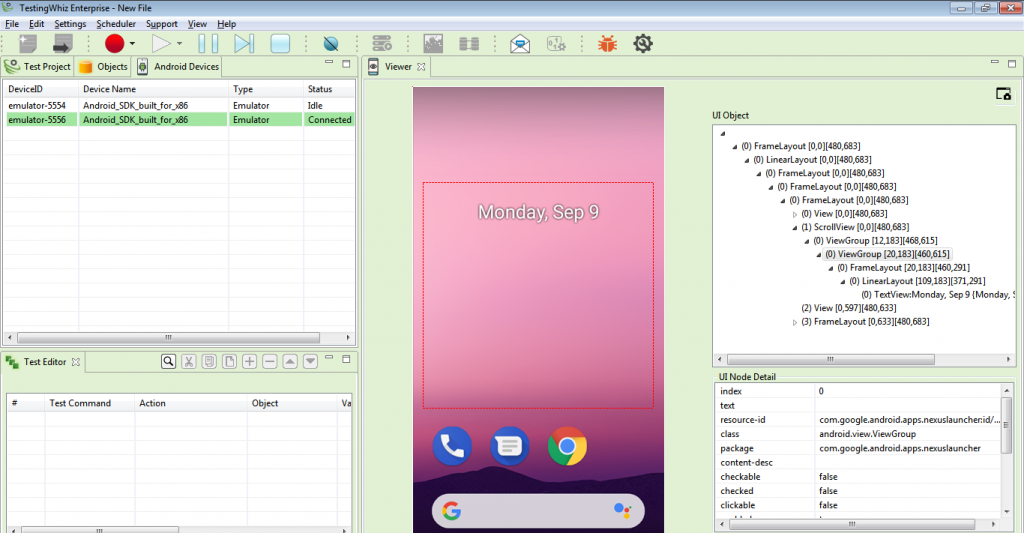Click the binary data settings toolbar icon
Image resolution: width=1024 pixels, height=533 pixels.
click(x=556, y=44)
